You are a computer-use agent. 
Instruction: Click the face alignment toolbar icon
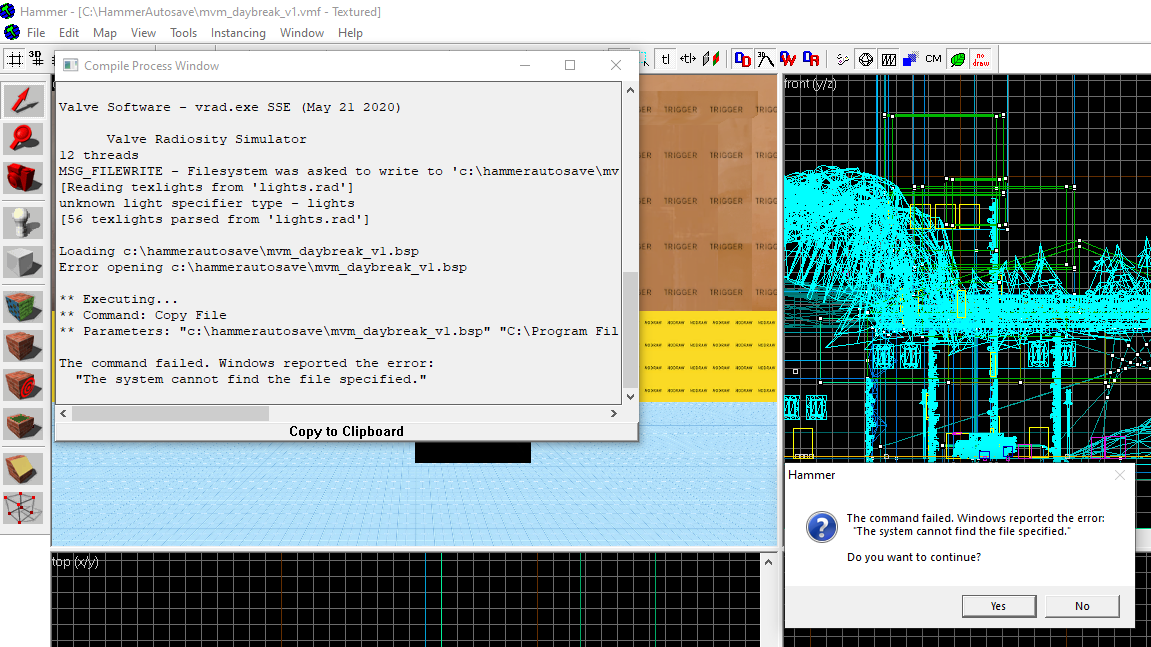point(711,59)
